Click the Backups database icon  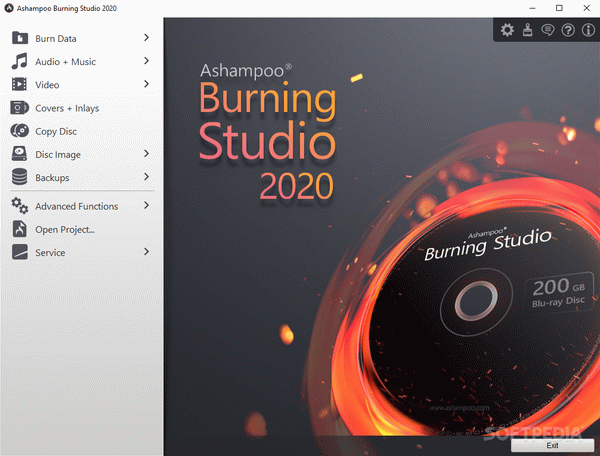pos(19,177)
